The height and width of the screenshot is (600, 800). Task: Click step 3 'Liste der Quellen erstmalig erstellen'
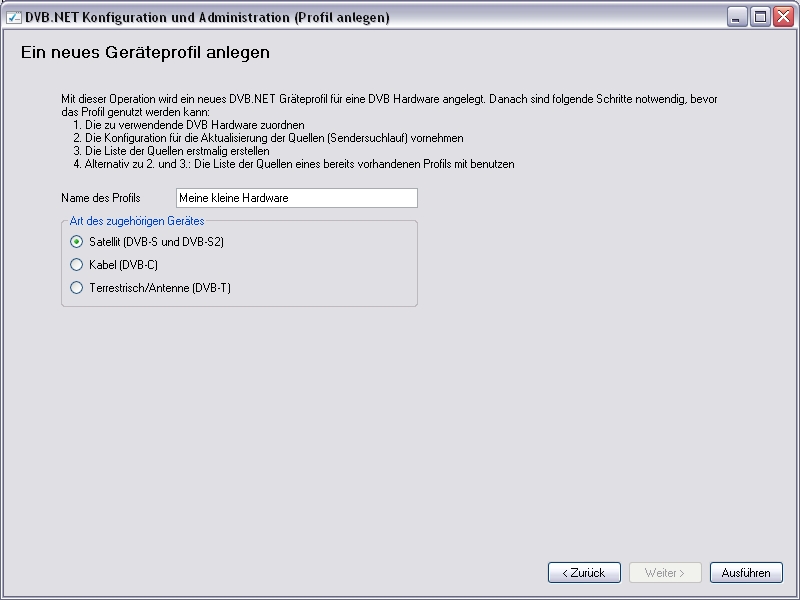coord(171,151)
